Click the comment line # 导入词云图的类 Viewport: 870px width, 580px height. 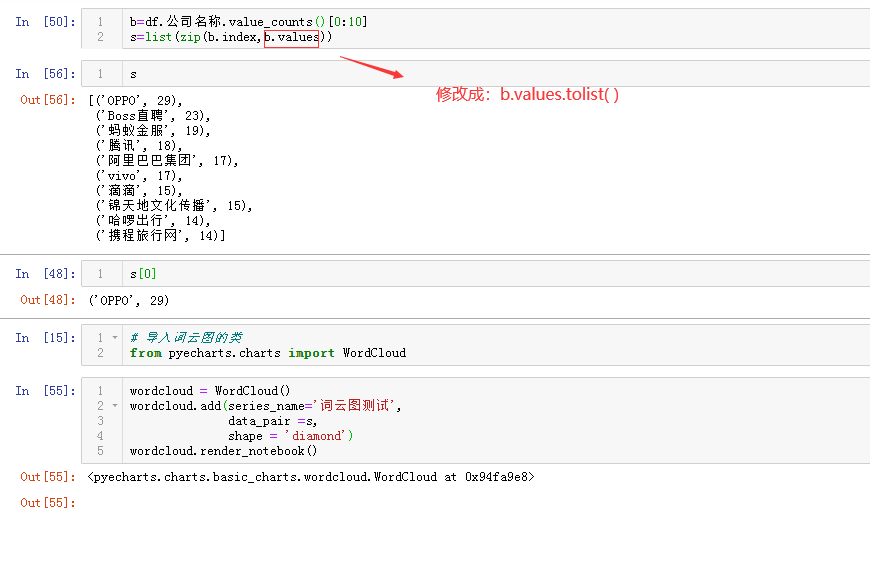point(186,337)
